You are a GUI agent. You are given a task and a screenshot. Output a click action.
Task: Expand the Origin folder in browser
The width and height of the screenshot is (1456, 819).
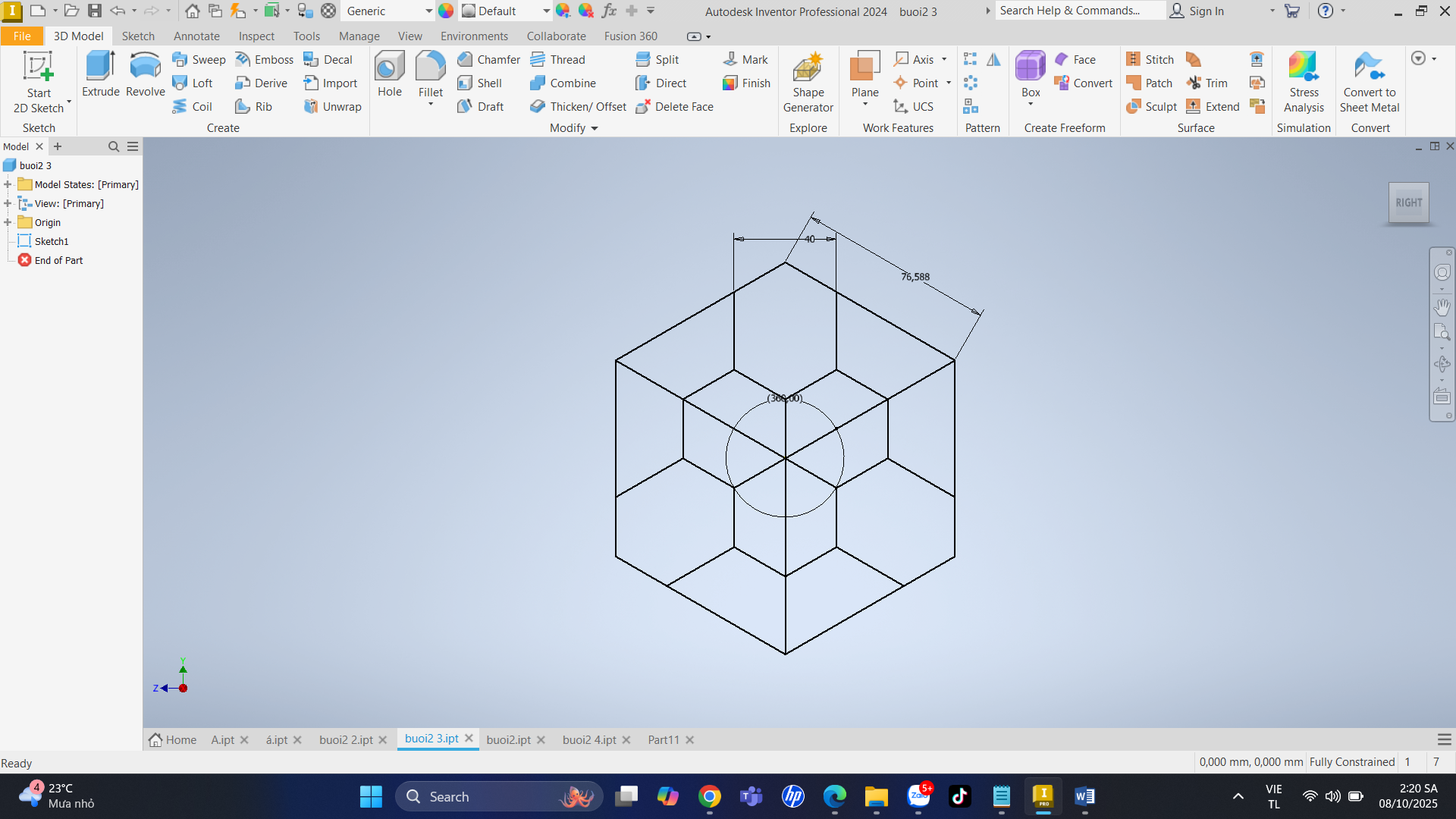pyautogui.click(x=8, y=222)
